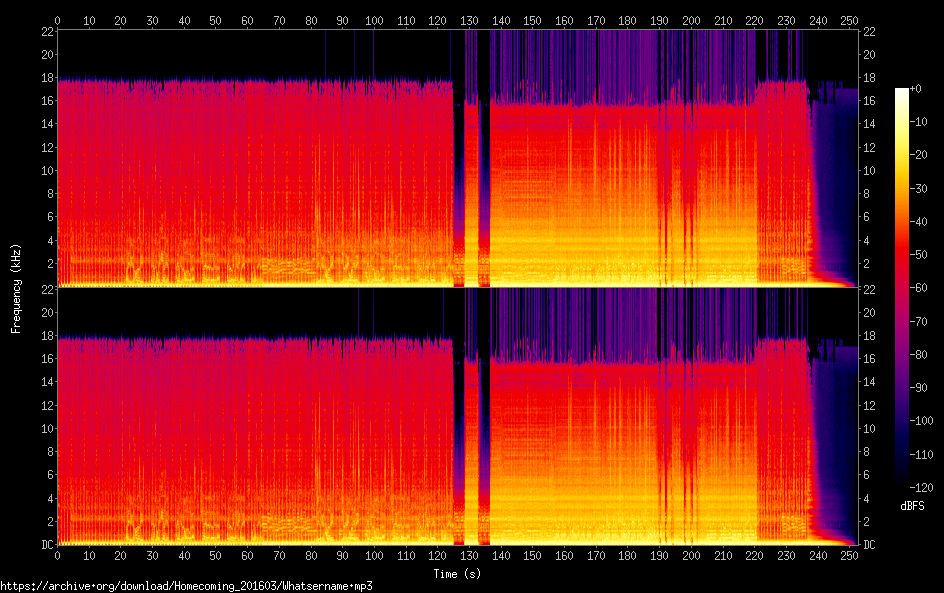Viewport: 944px width, 593px height.
Task: Select the 200 tick on the top time axis
Action: [x=690, y=20]
